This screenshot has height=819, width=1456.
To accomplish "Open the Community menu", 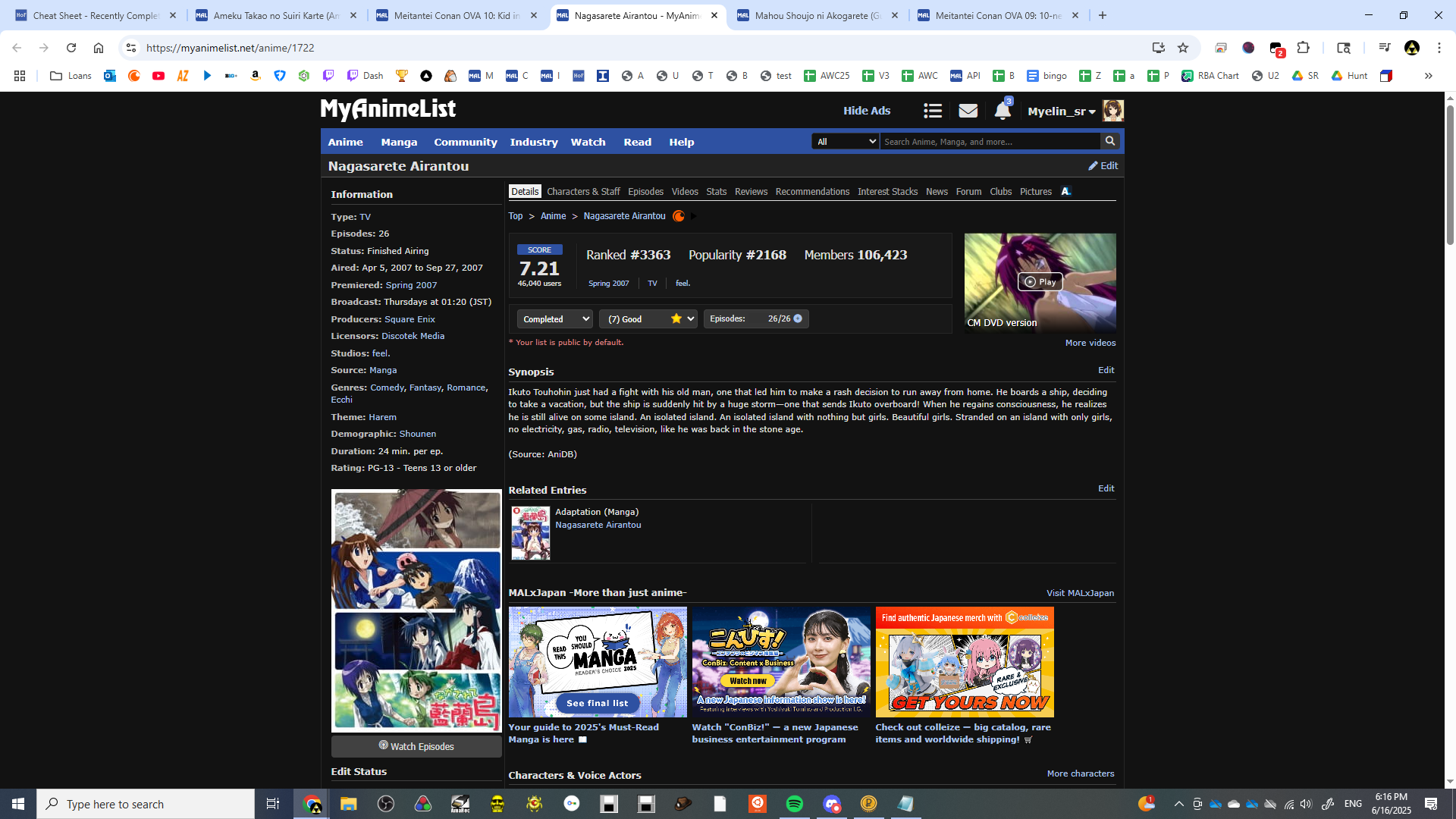I will [x=465, y=142].
